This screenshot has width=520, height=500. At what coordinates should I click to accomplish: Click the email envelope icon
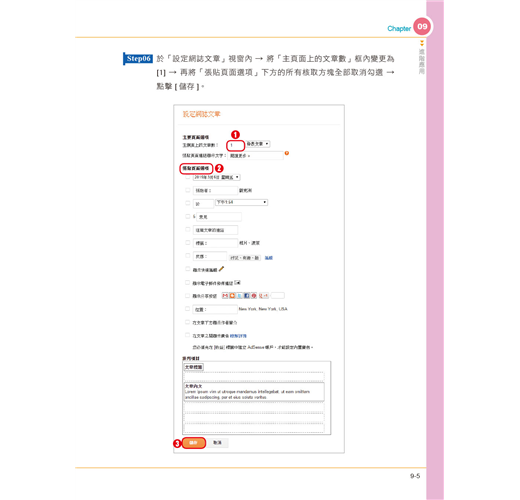(237, 283)
